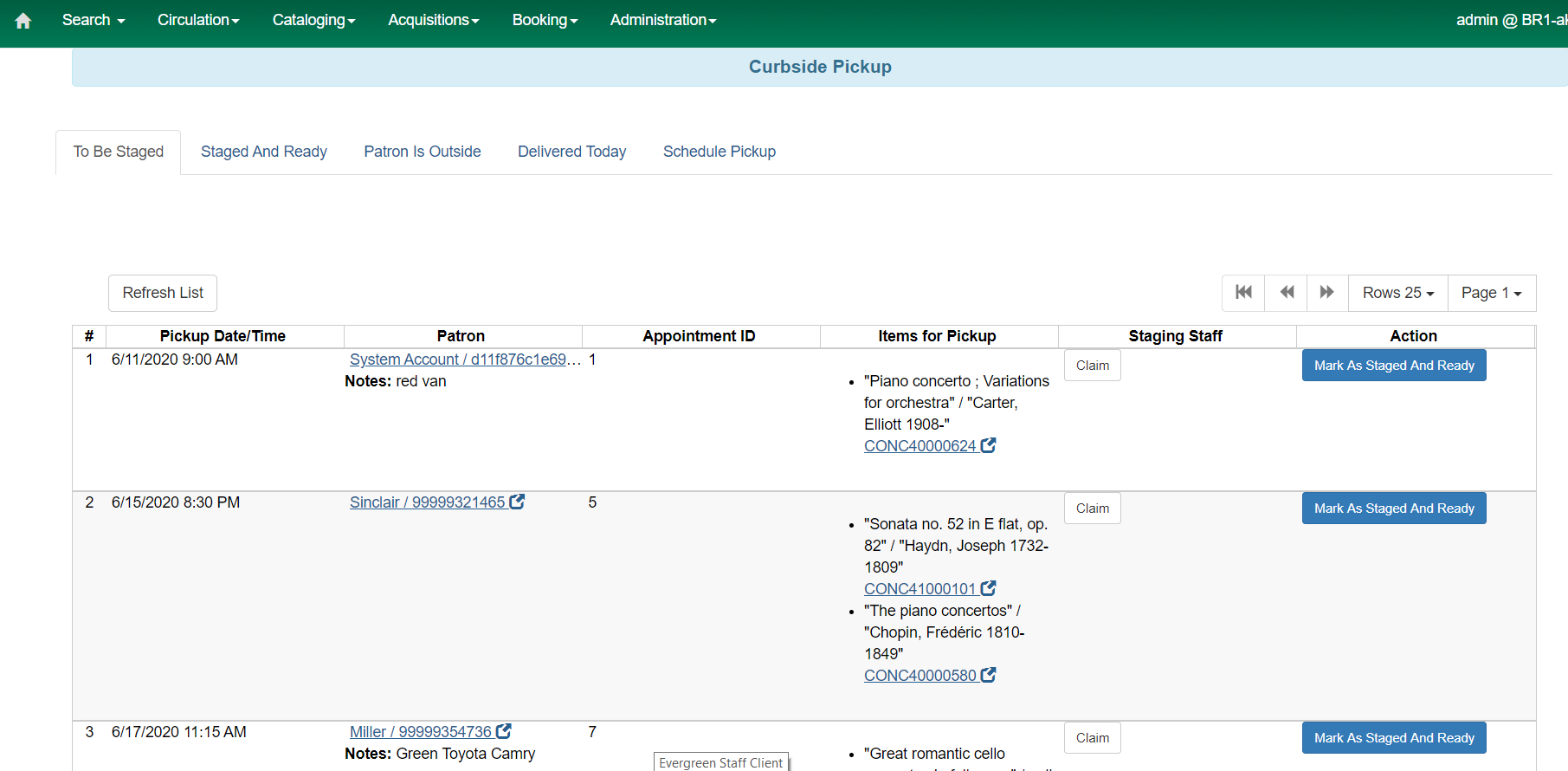Open the Circulation menu
This screenshot has width=1568, height=771.
pos(198,20)
